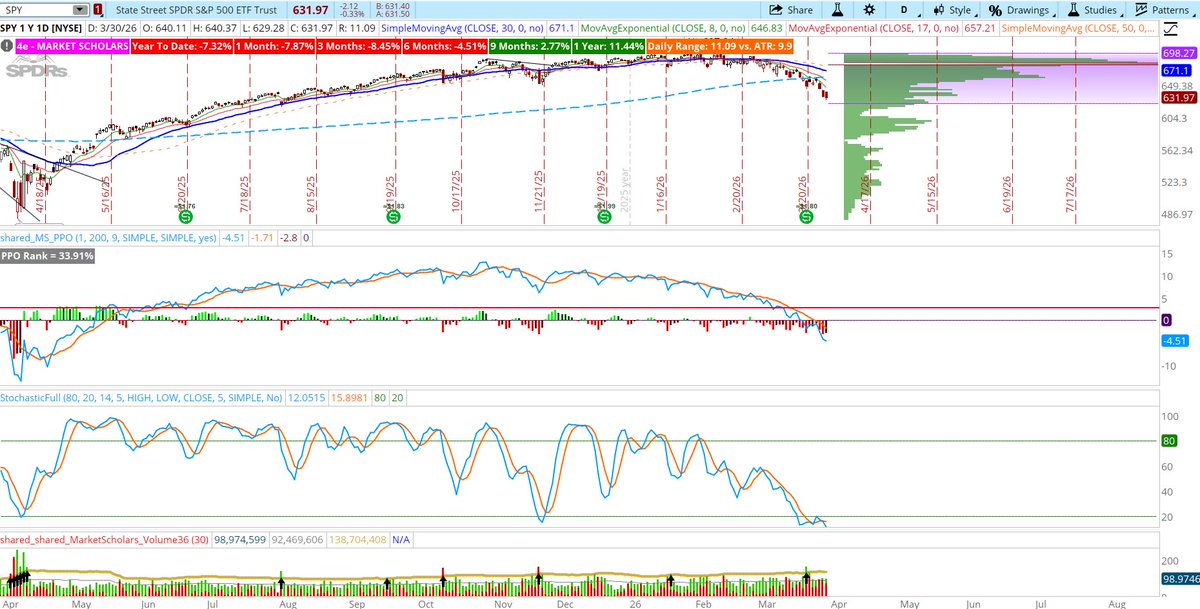Screen dimensions: 1200x609
Task: Click the dividend icon near 6/20/25 marker
Action: click(x=184, y=216)
